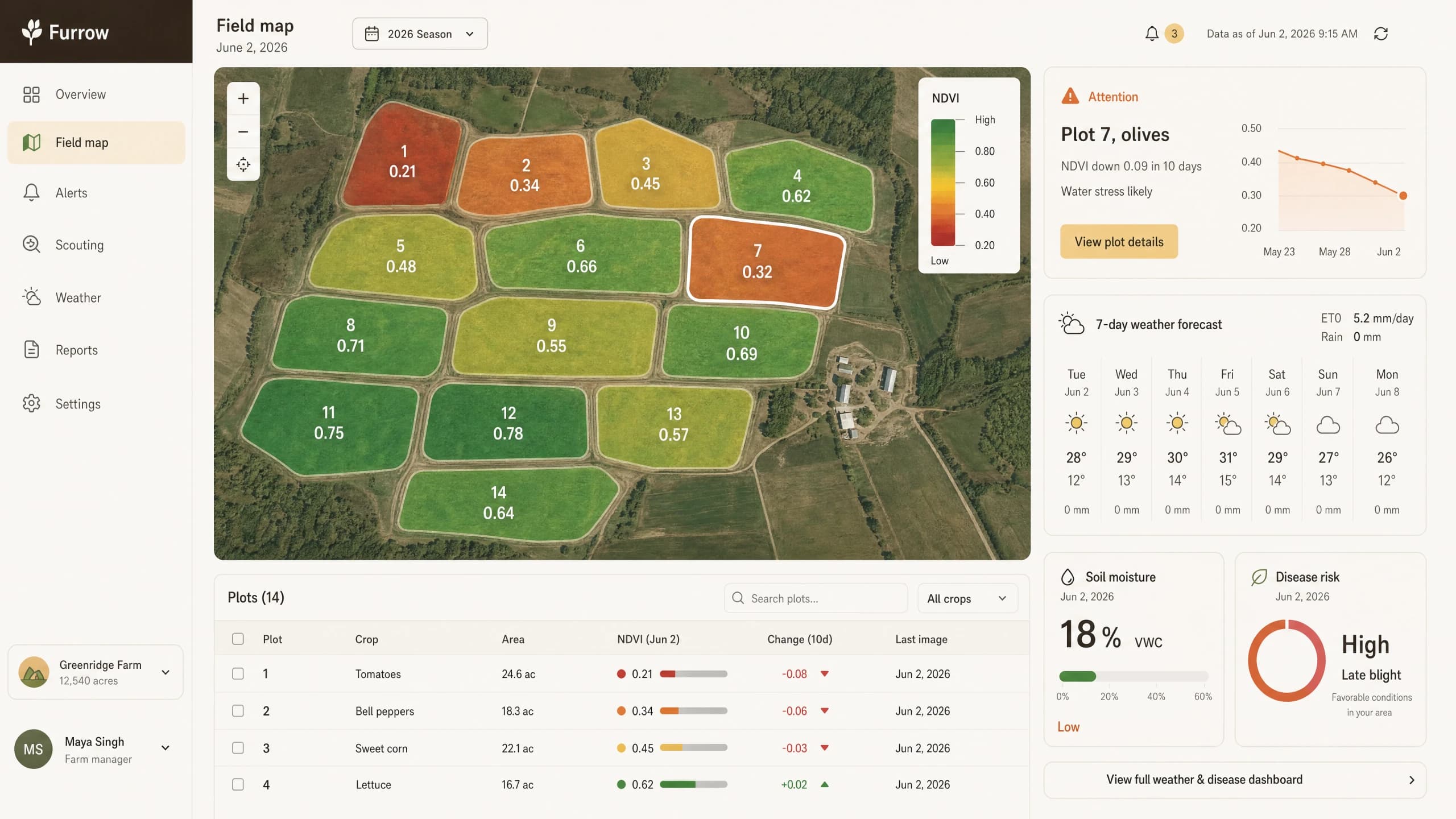
Task: Click the disease risk leaf icon
Action: point(1259,577)
